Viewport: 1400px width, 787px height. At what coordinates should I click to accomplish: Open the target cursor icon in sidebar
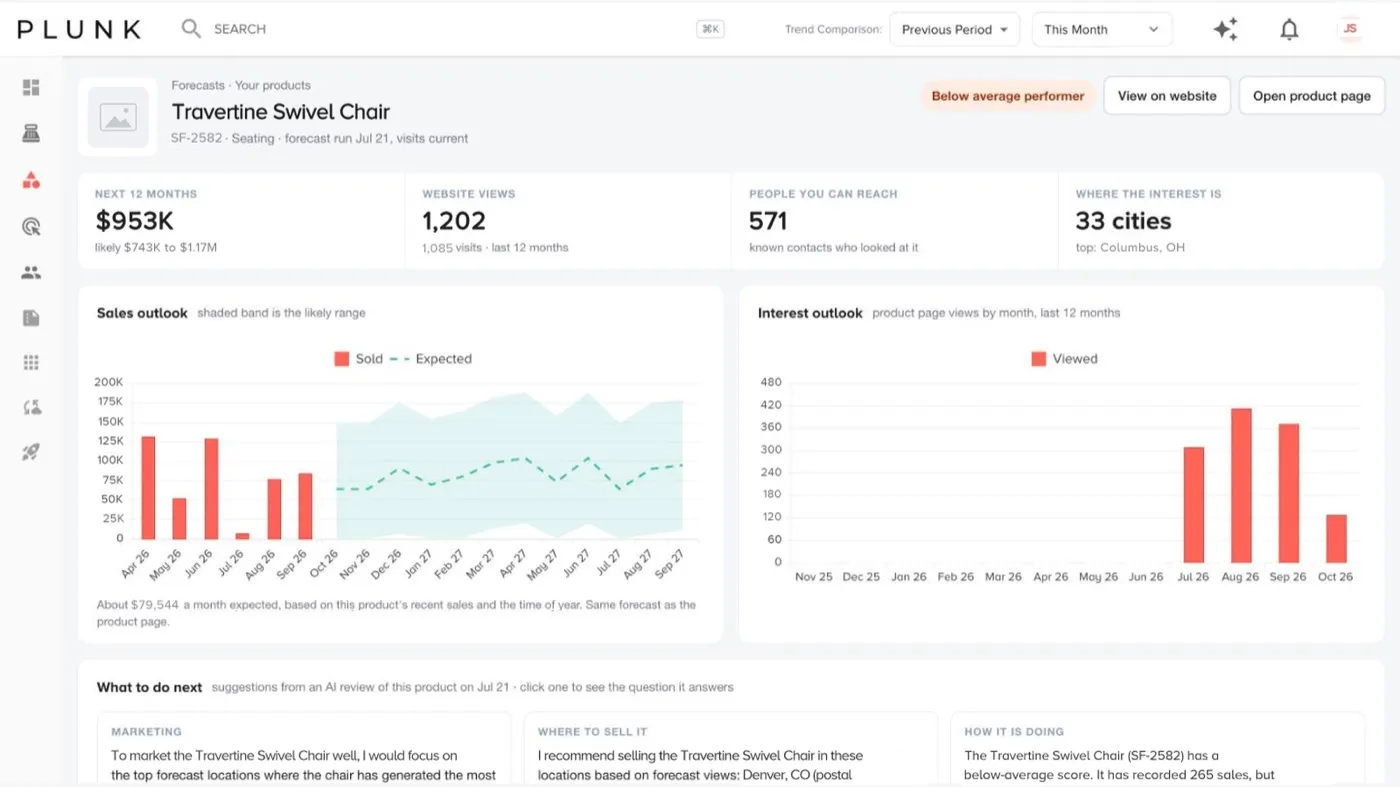pyautogui.click(x=31, y=226)
